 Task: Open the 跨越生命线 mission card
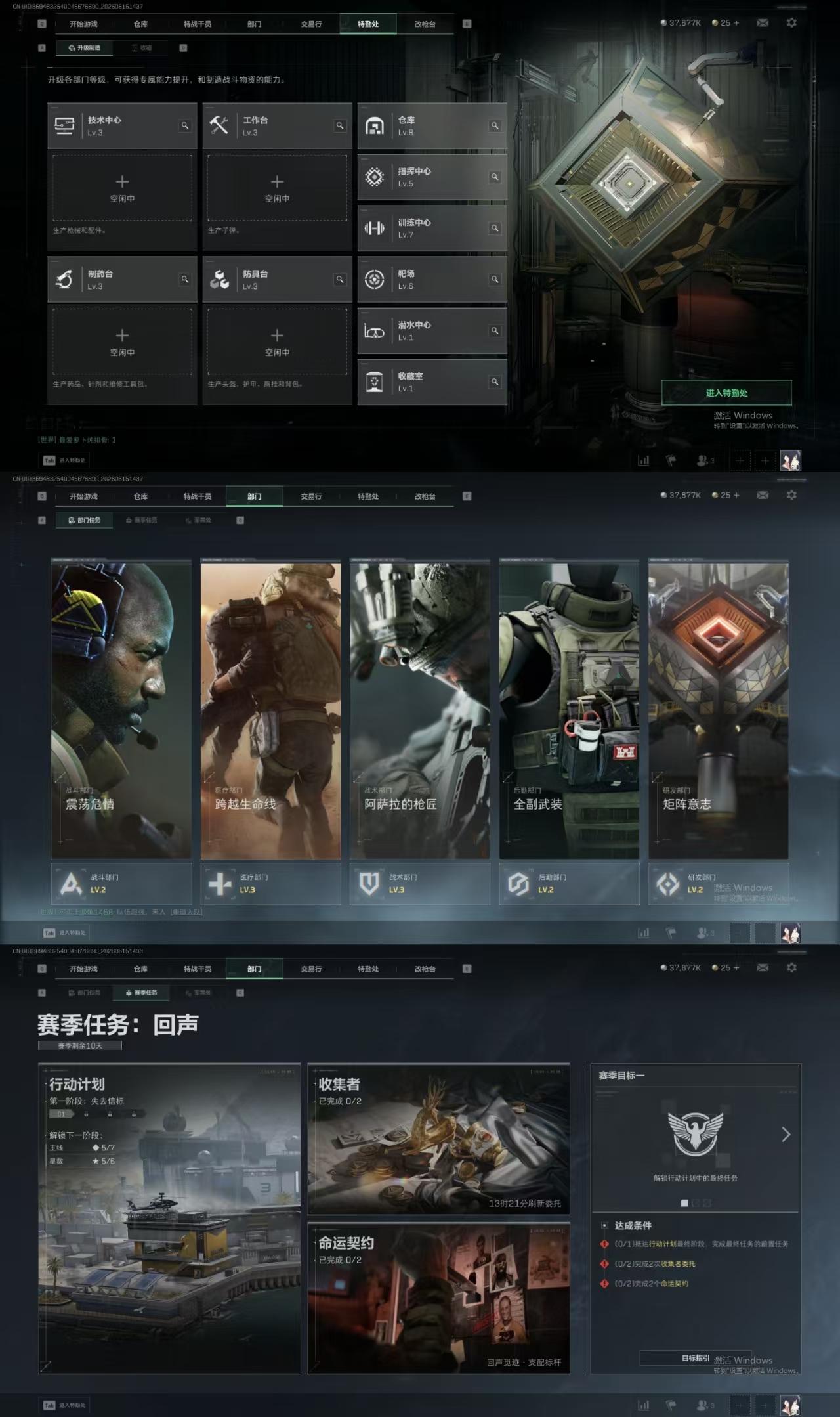click(x=270, y=709)
